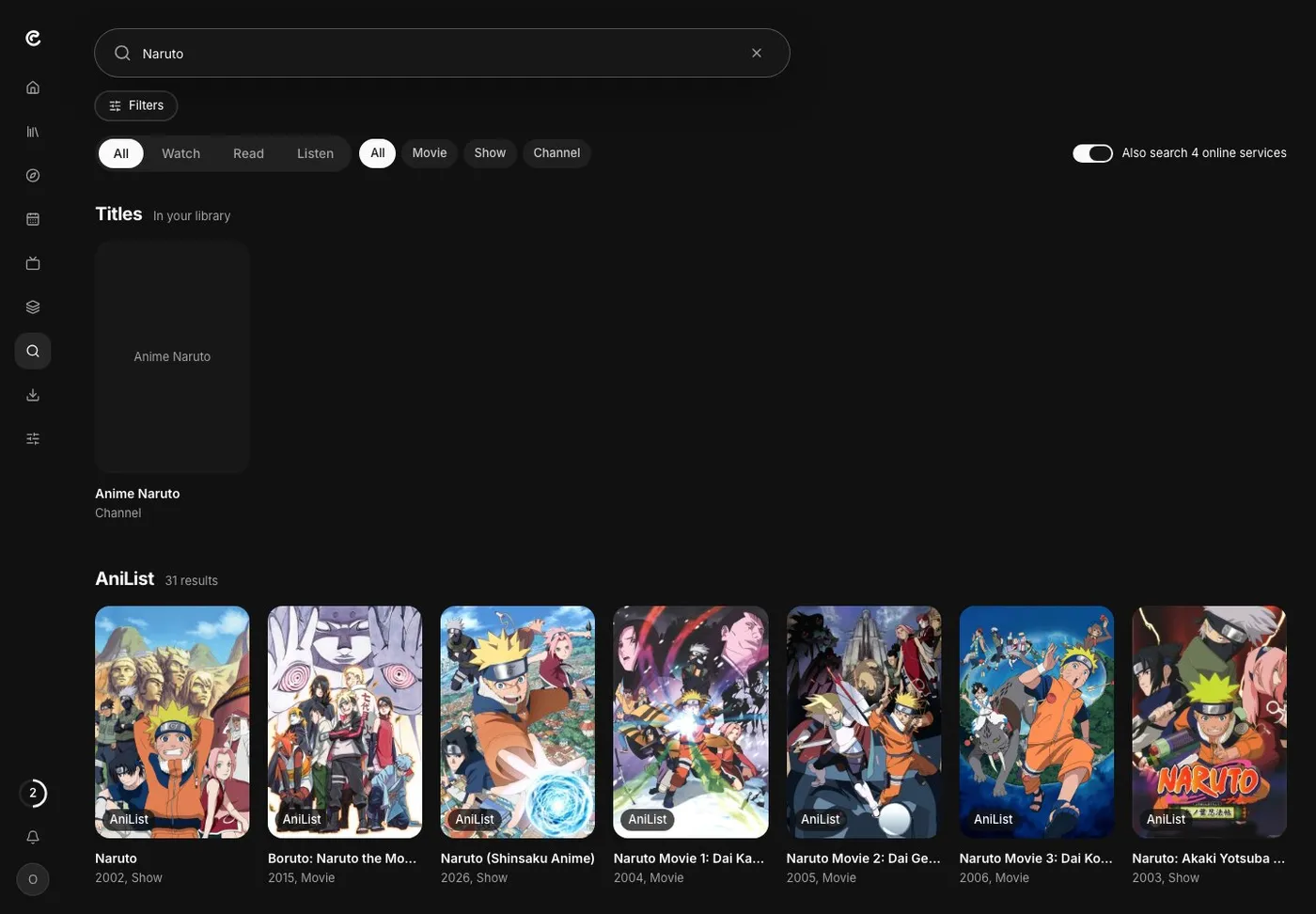Open the Anime Naruto channel card

pyautogui.click(x=172, y=356)
